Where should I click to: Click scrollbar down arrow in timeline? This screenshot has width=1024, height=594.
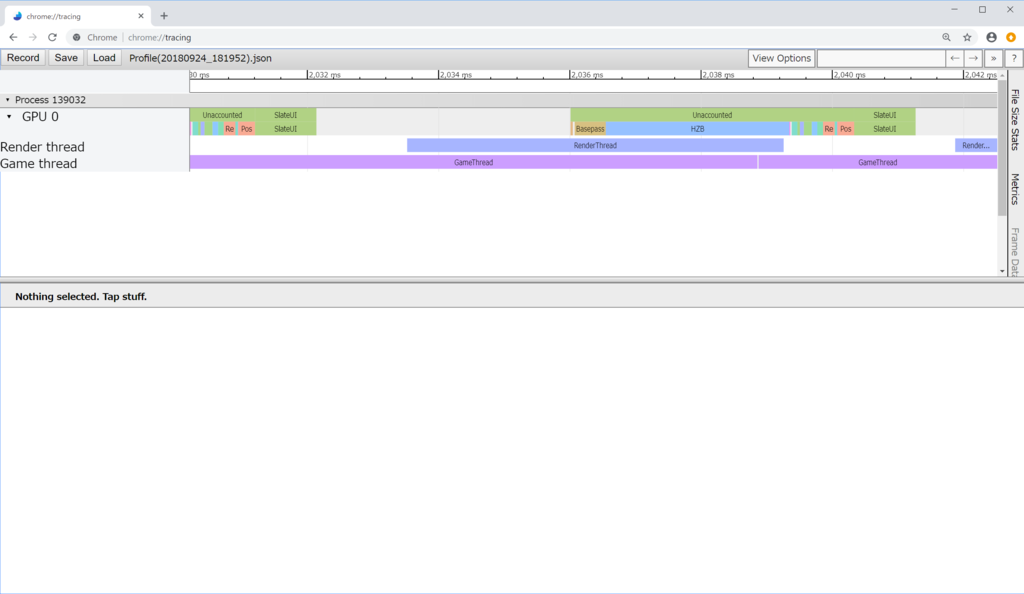click(x=1002, y=271)
